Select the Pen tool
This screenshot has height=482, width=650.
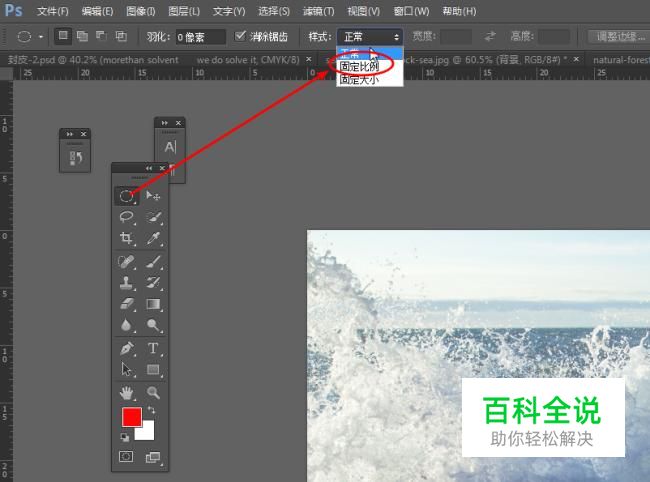(x=126, y=348)
